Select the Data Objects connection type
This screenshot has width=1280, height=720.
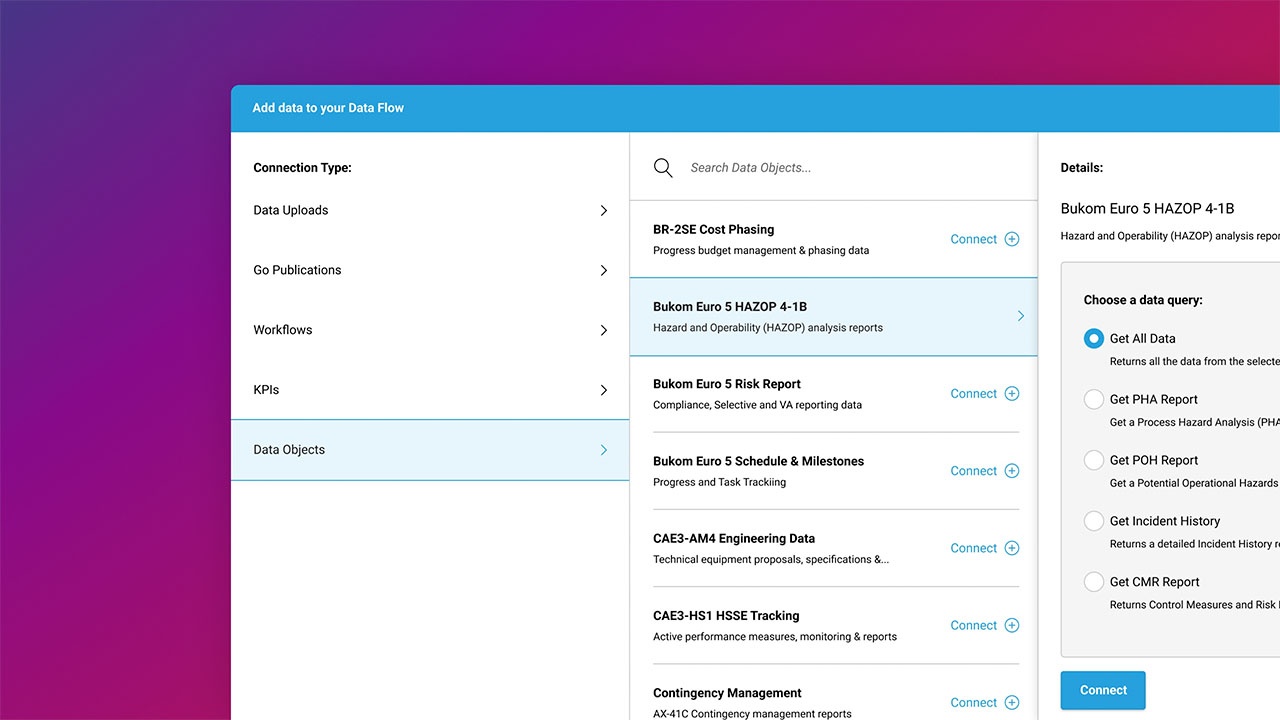point(430,450)
